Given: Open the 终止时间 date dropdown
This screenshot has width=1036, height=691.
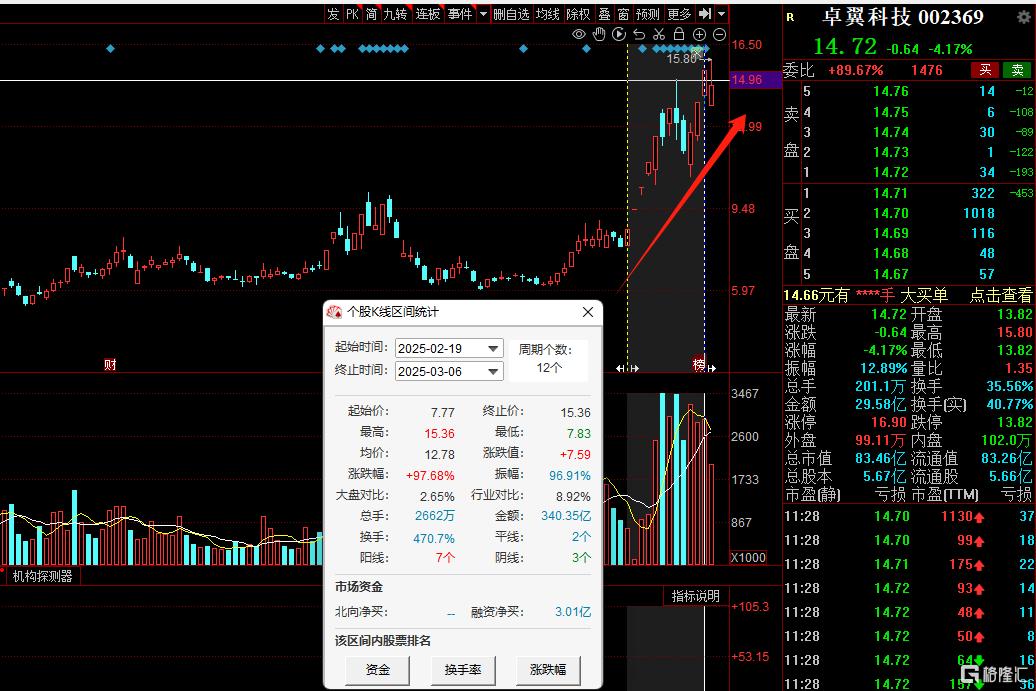Looking at the screenshot, I should point(493,371).
